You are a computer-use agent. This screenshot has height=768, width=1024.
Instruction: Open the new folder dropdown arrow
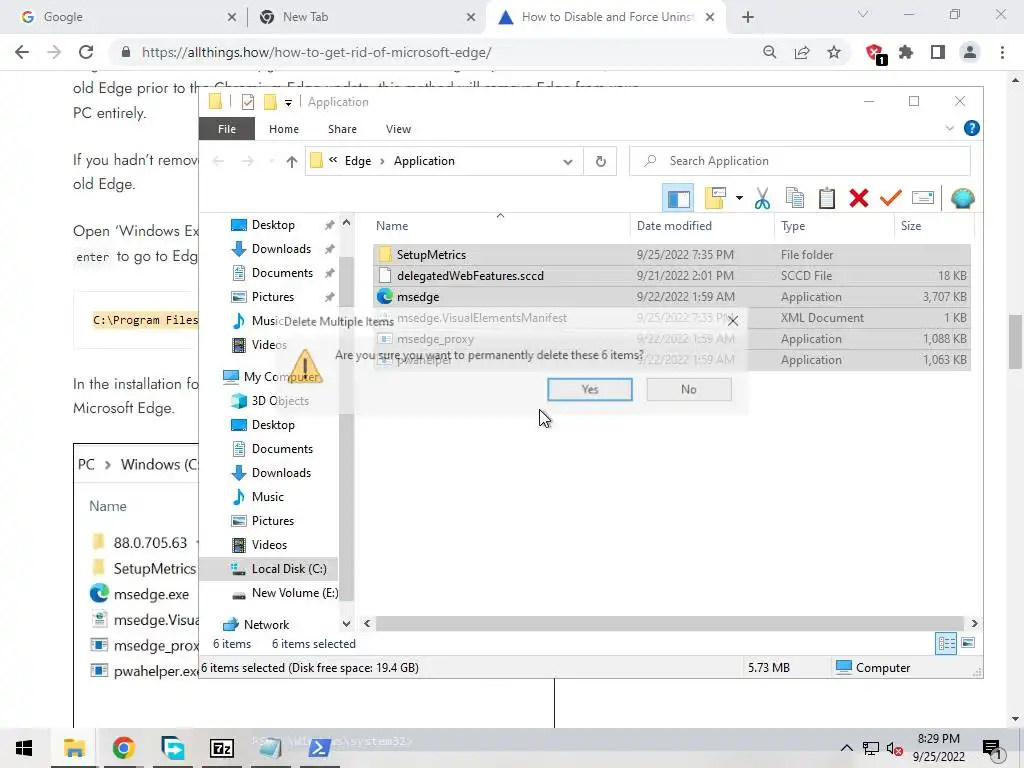739,198
